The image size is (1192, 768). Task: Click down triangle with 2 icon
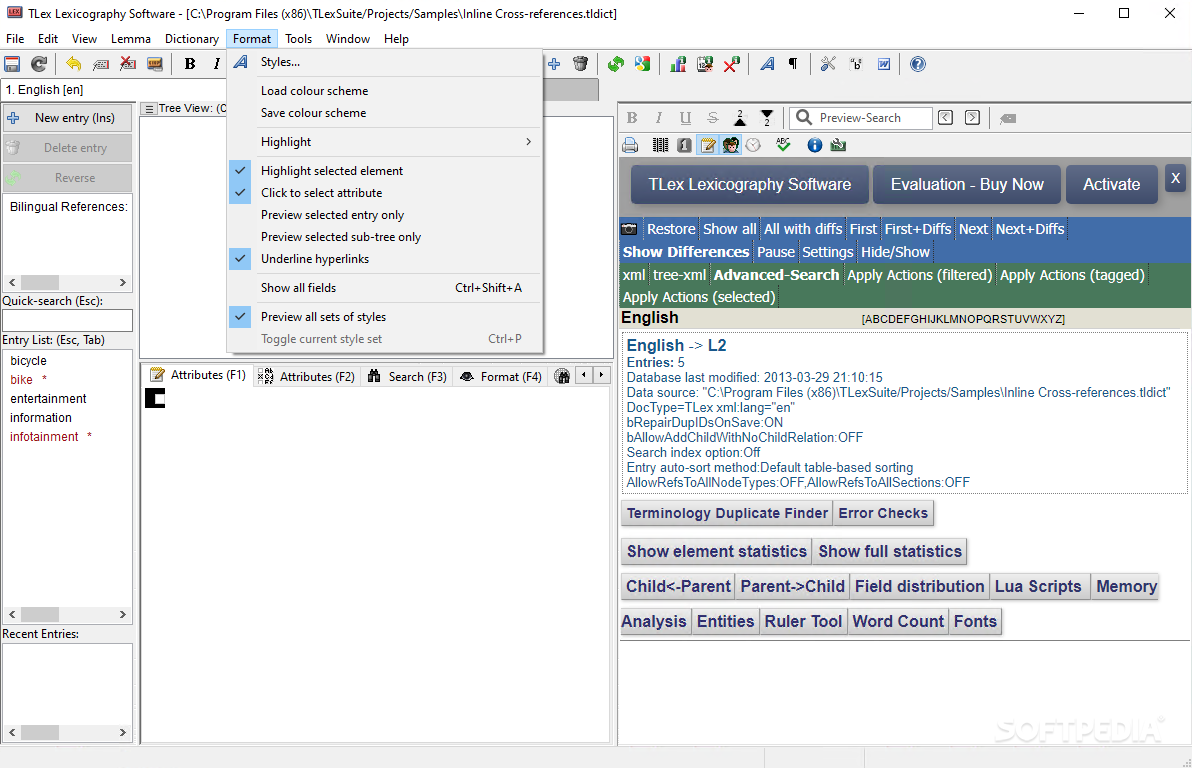point(767,118)
